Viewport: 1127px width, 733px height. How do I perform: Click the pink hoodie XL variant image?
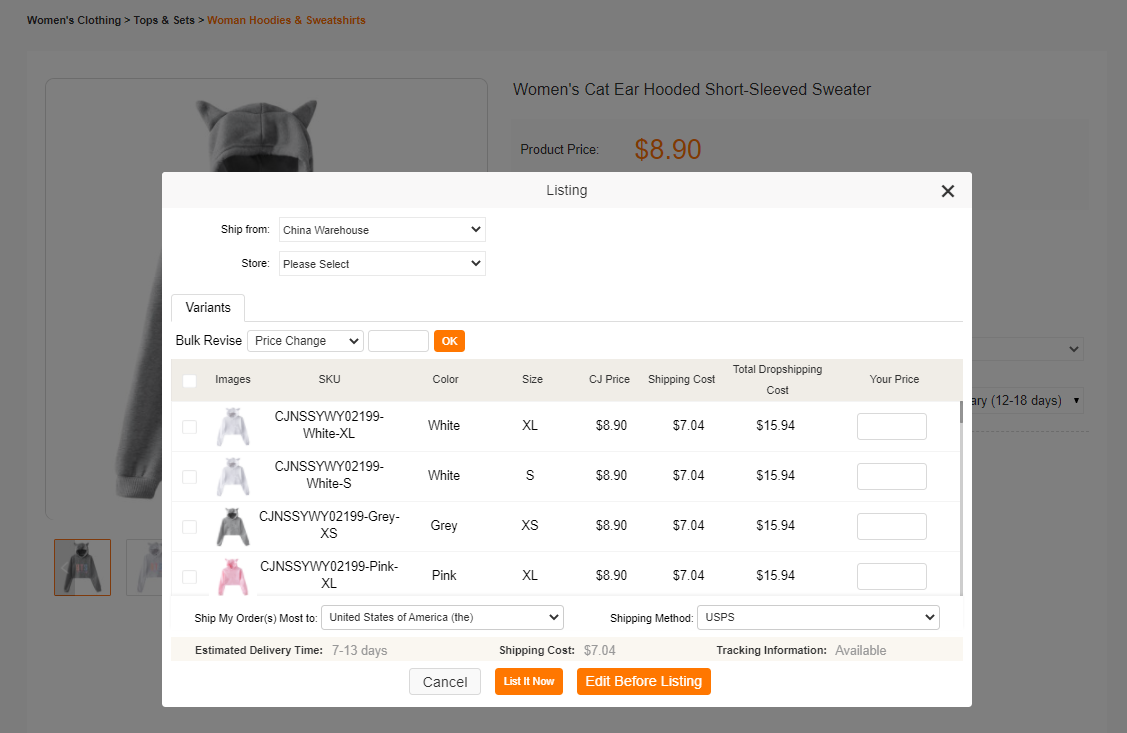click(x=232, y=576)
